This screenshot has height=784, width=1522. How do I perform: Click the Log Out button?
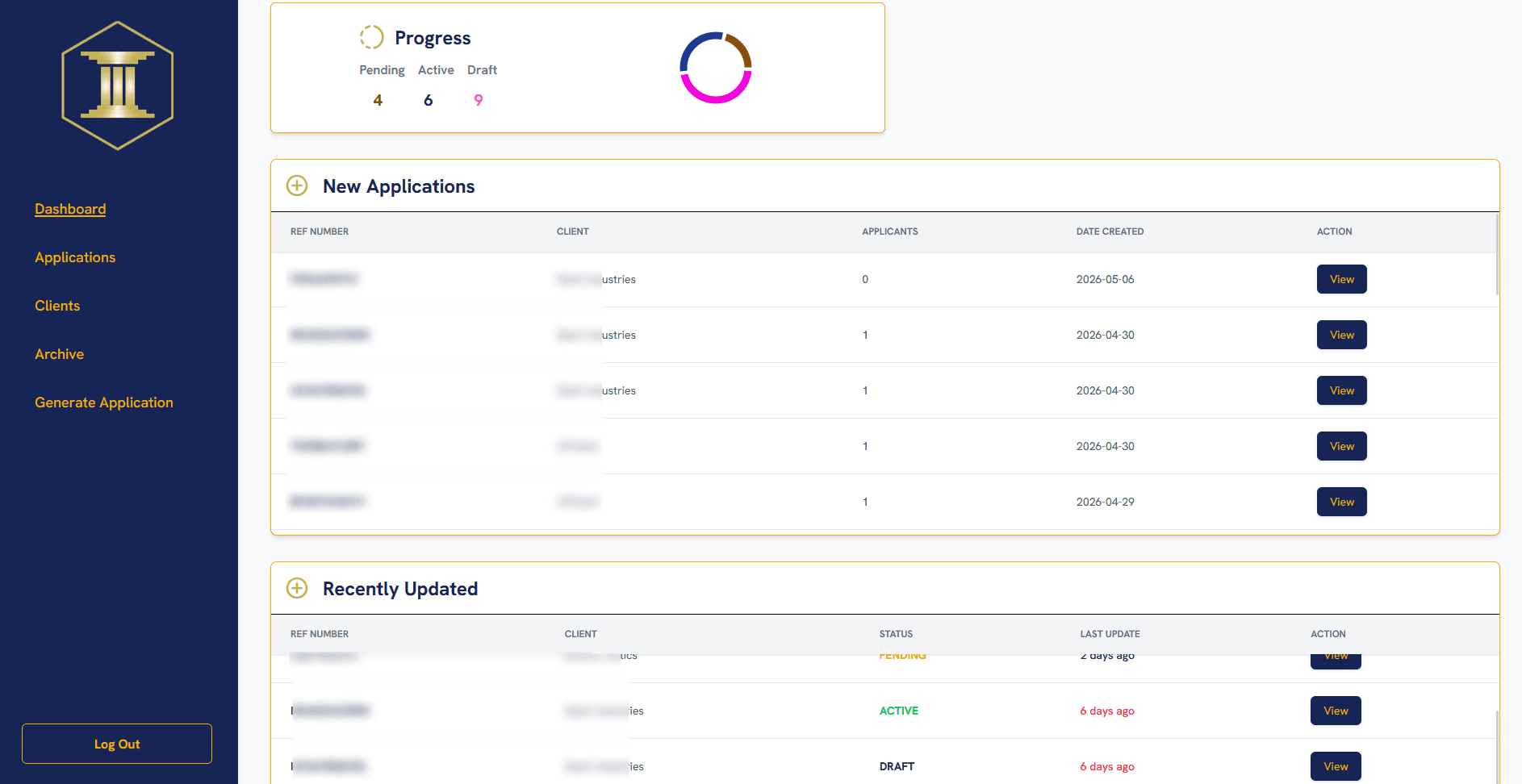coord(117,744)
